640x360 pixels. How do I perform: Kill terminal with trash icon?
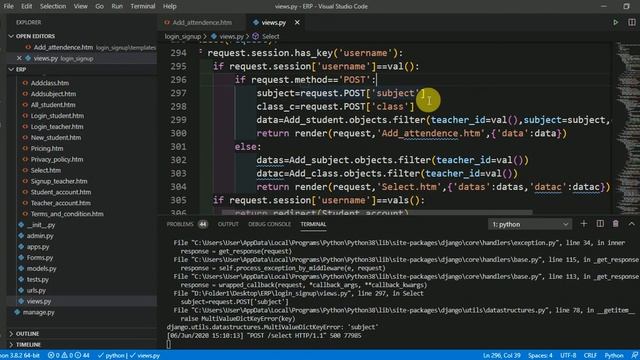tap(616, 224)
